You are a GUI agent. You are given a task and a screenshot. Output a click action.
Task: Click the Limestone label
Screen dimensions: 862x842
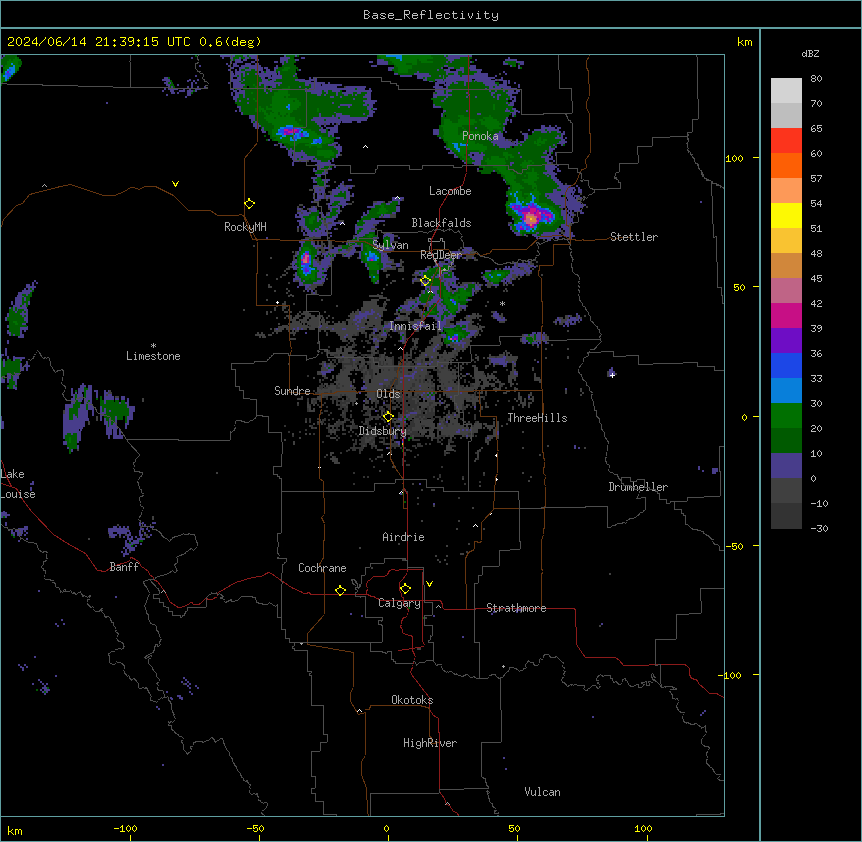pyautogui.click(x=153, y=356)
